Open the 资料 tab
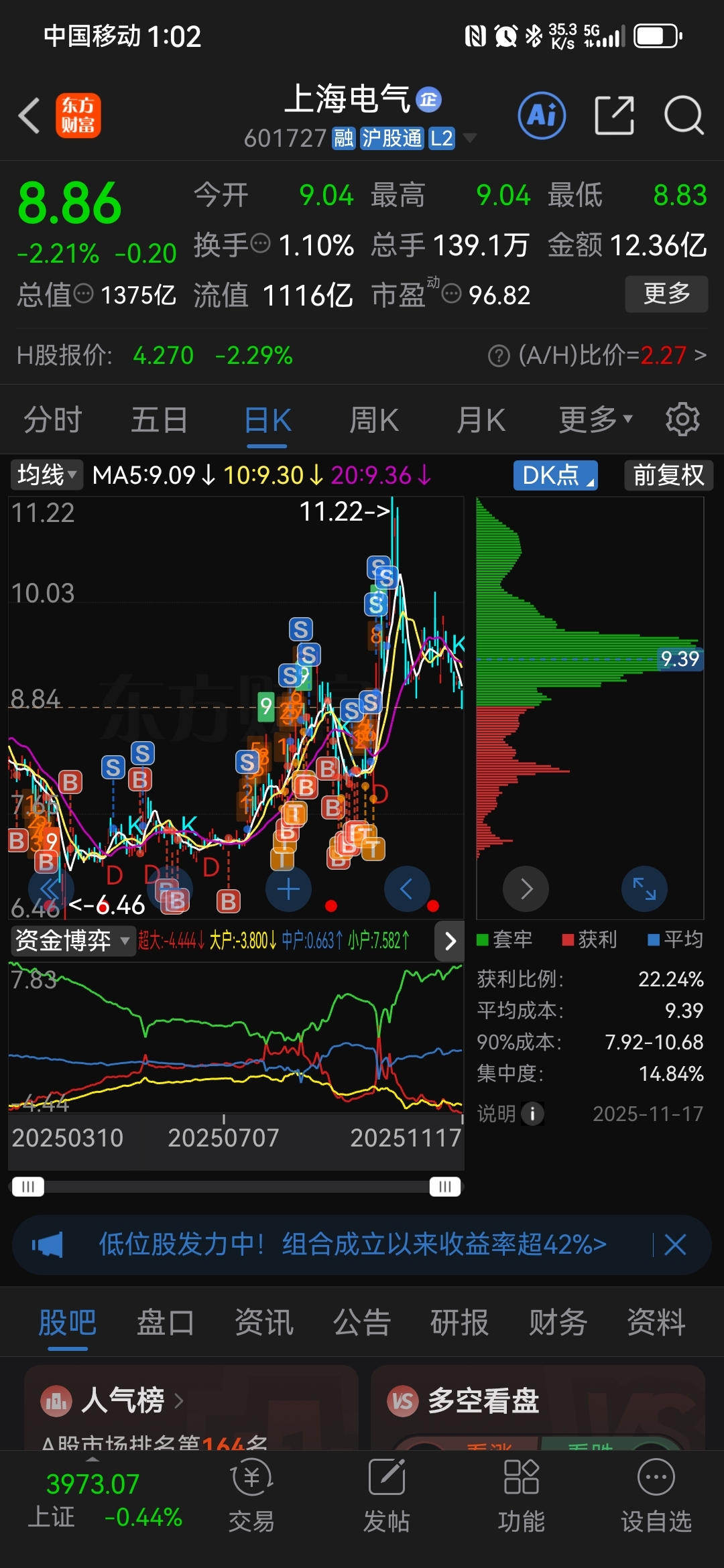 [x=656, y=1323]
